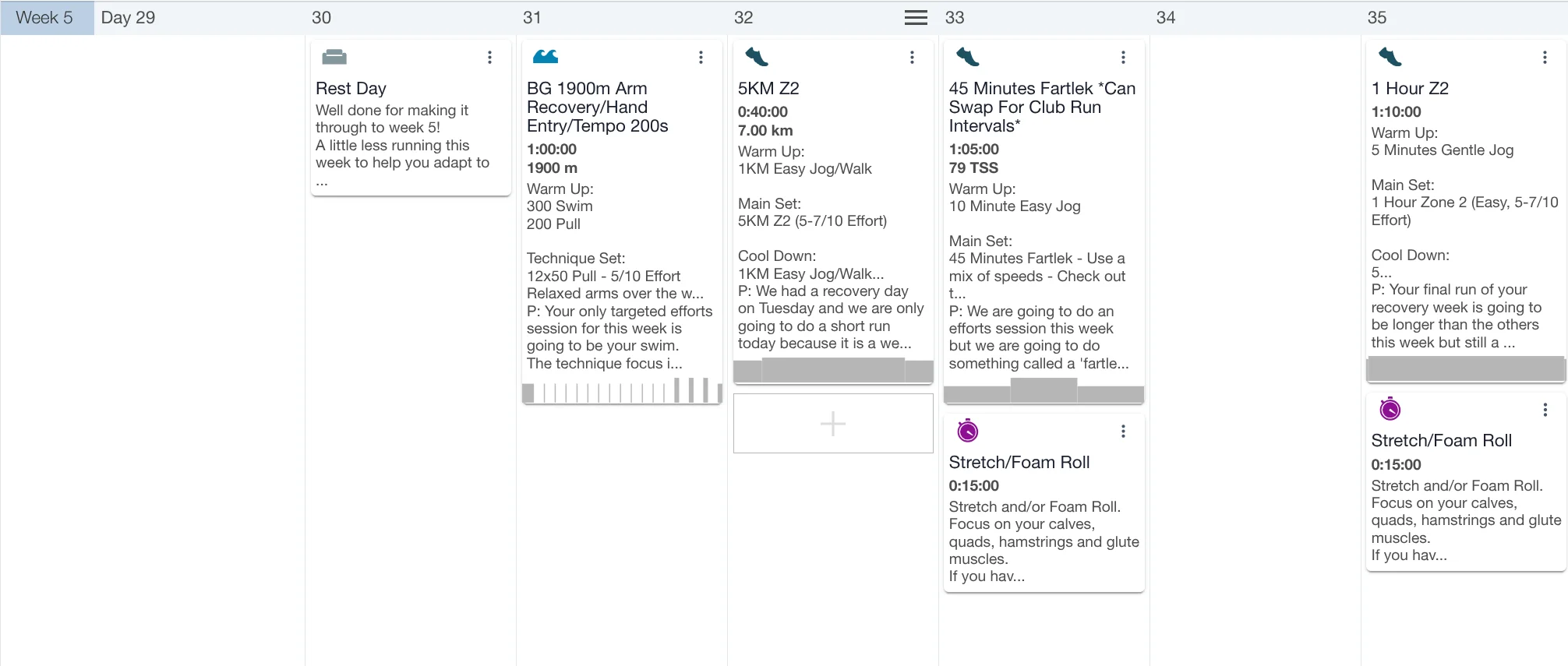Open the Day 32 hamburger menu

916,18
